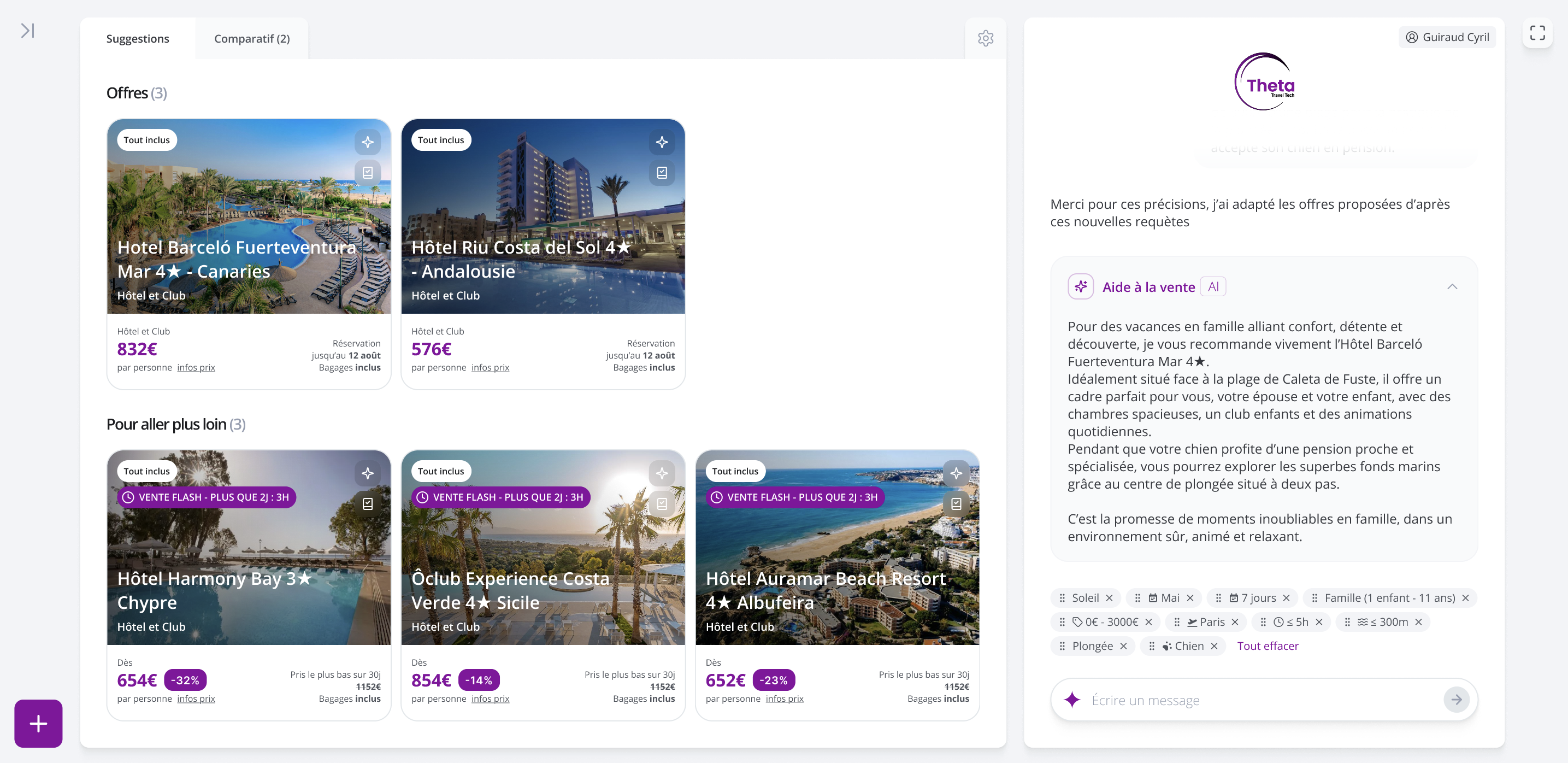The image size is (1568, 763).
Task: Remove the Mai filter tag
Action: (x=1190, y=598)
